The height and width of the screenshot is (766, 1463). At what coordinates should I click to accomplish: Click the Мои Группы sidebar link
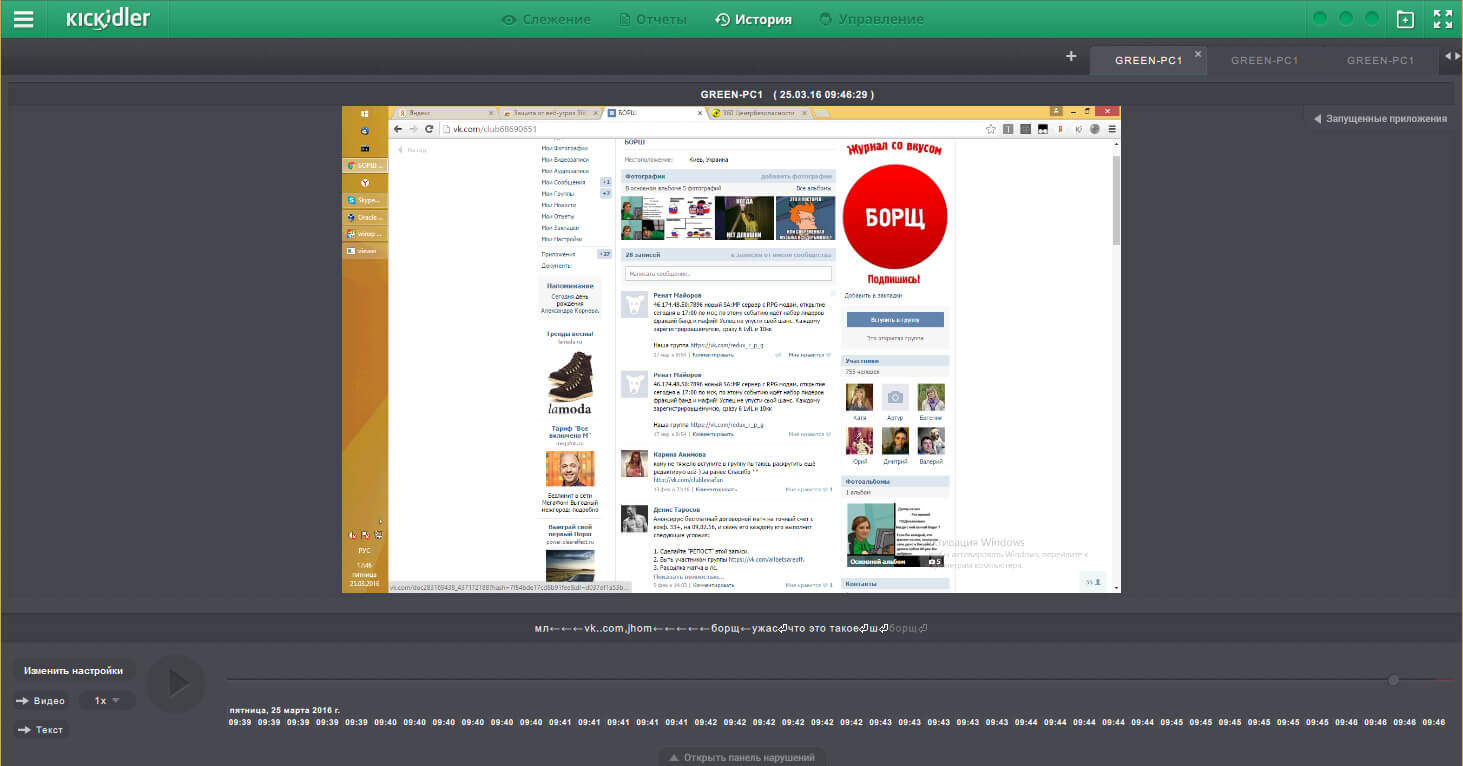tap(558, 193)
